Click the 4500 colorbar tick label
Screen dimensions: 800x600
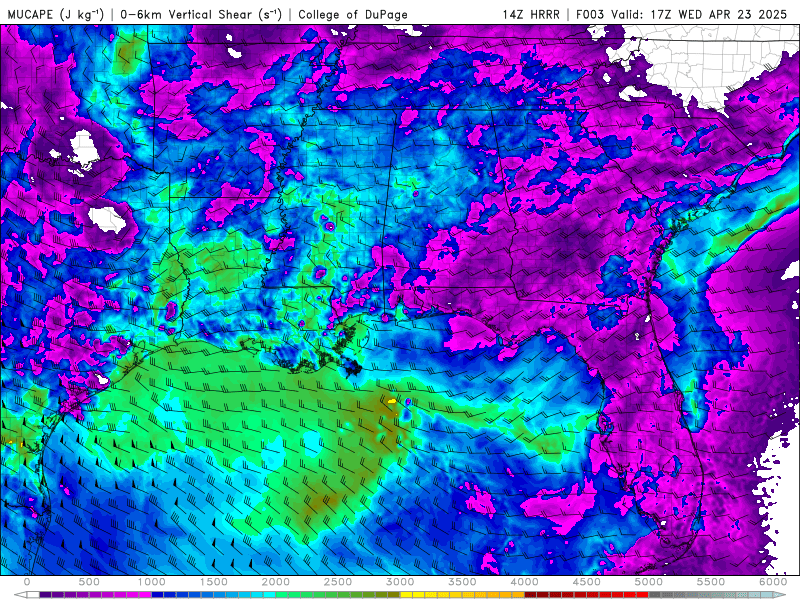click(x=587, y=582)
